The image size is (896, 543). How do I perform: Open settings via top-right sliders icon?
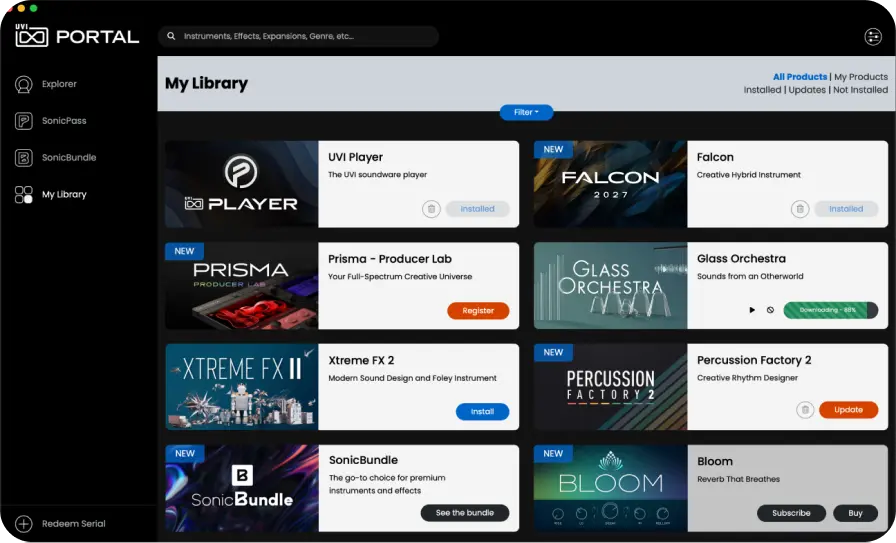[873, 37]
